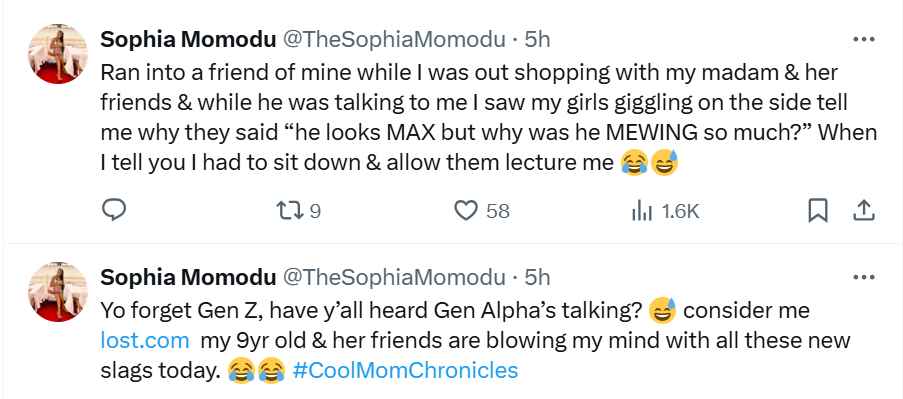Open the tweet about MEWING text
The height and width of the screenshot is (399, 903).
coord(488,118)
